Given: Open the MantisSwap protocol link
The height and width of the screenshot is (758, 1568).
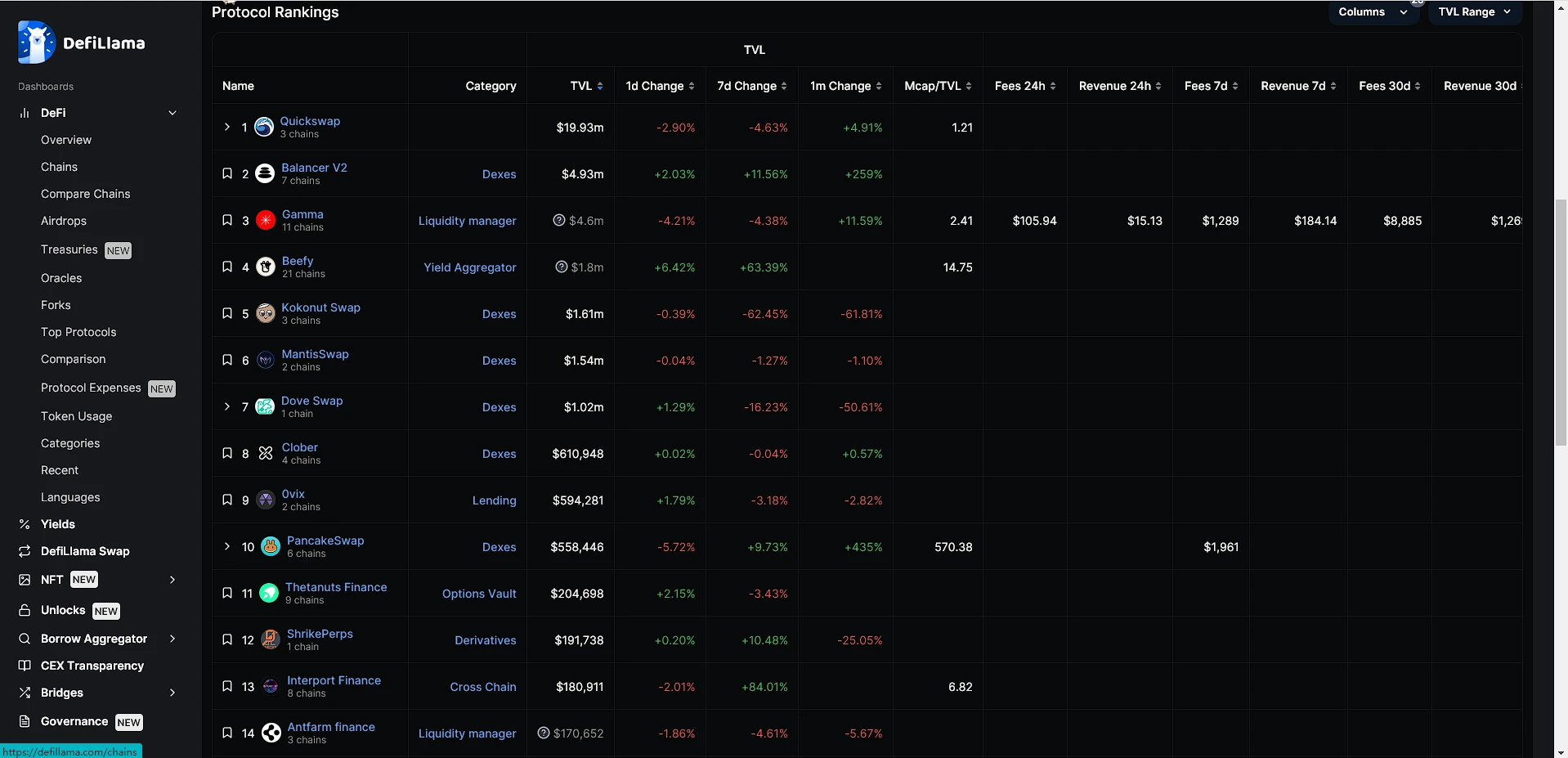Looking at the screenshot, I should [x=315, y=354].
